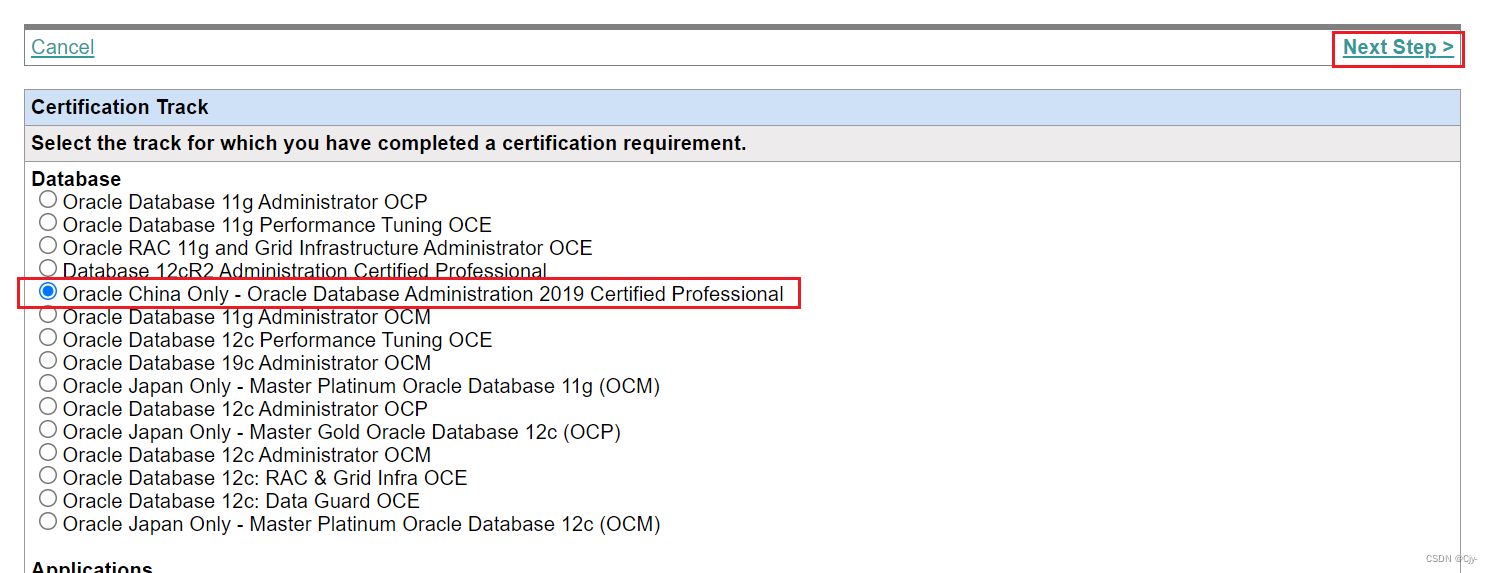The width and height of the screenshot is (1493, 573).
Task: Click the Database section heading
Action: pos(76,179)
